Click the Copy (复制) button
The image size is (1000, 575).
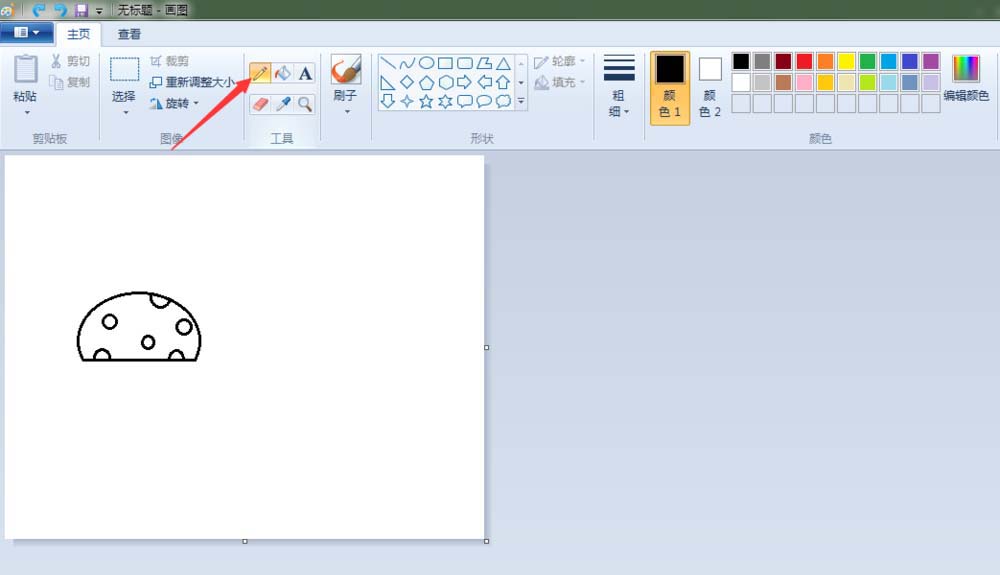click(70, 82)
